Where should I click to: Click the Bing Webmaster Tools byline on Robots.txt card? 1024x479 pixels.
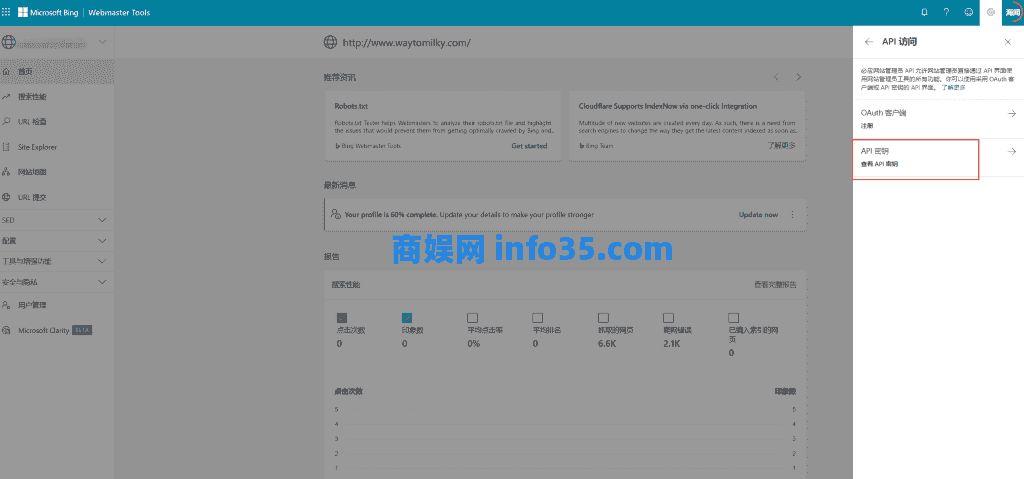[368, 146]
